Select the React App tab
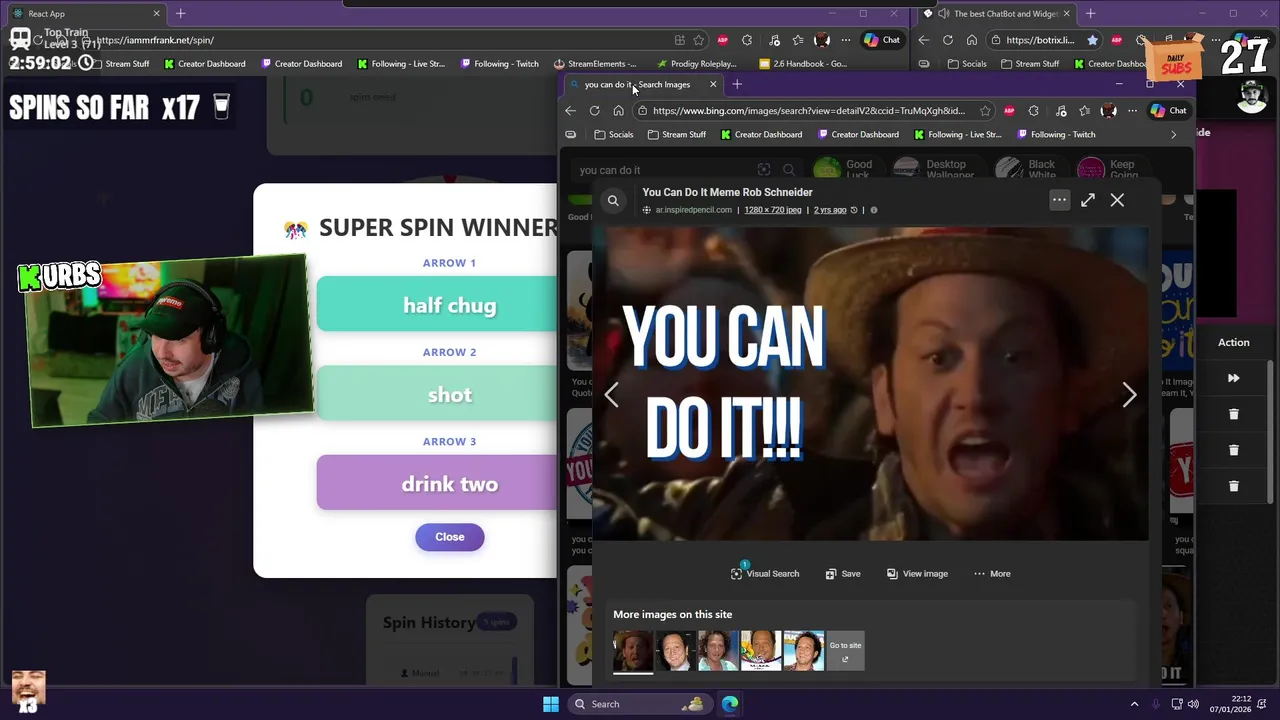Screen dimensions: 1280x720 [x=85, y=14]
